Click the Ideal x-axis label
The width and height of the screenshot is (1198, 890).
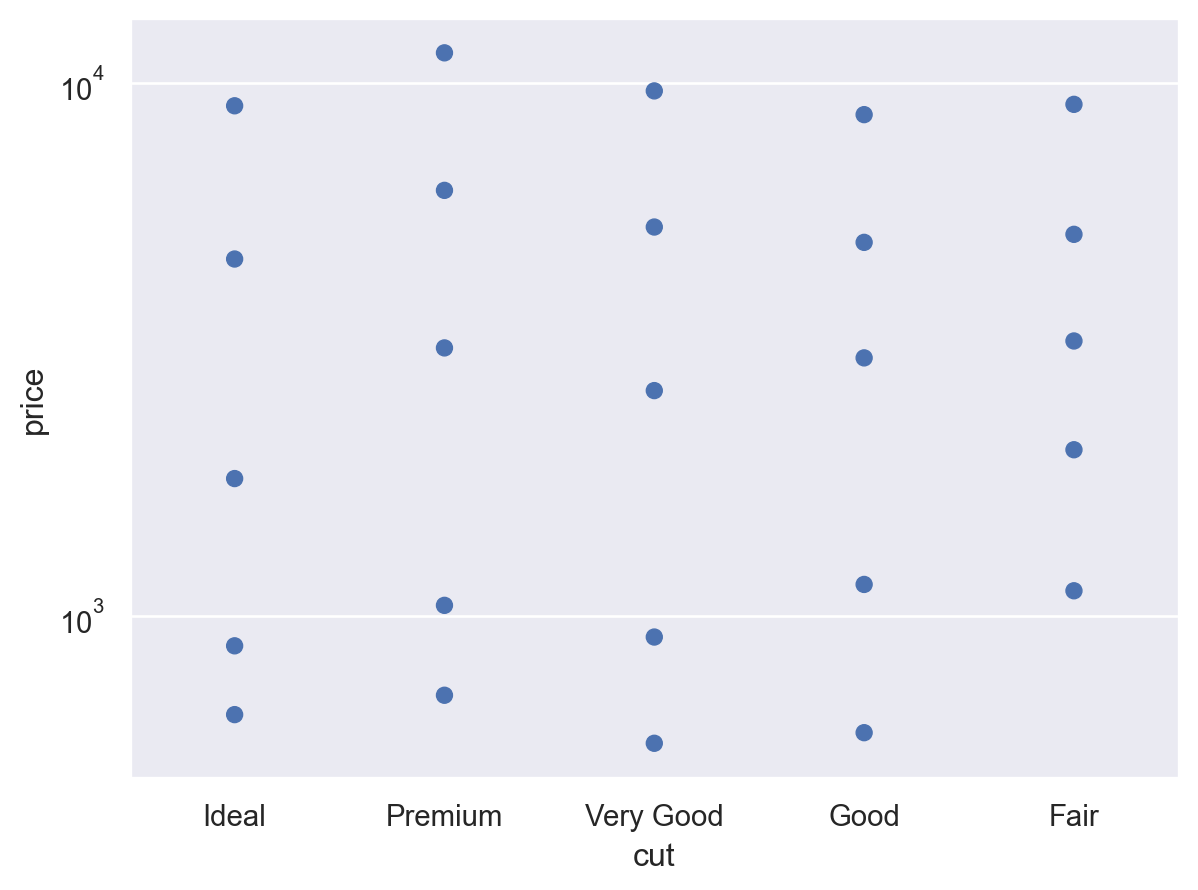(x=234, y=816)
